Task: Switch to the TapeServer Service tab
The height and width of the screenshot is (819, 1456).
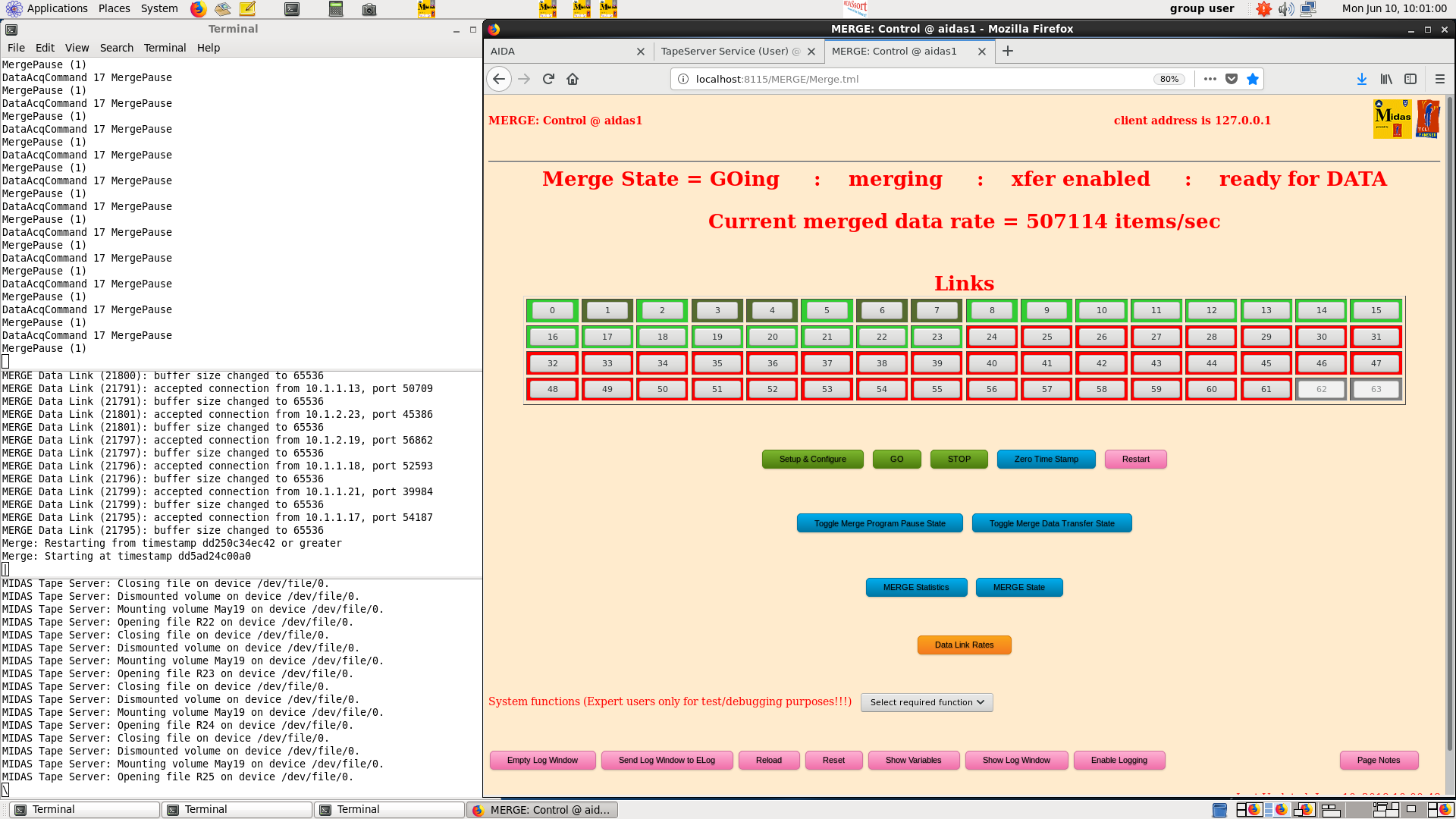Action: (x=724, y=52)
